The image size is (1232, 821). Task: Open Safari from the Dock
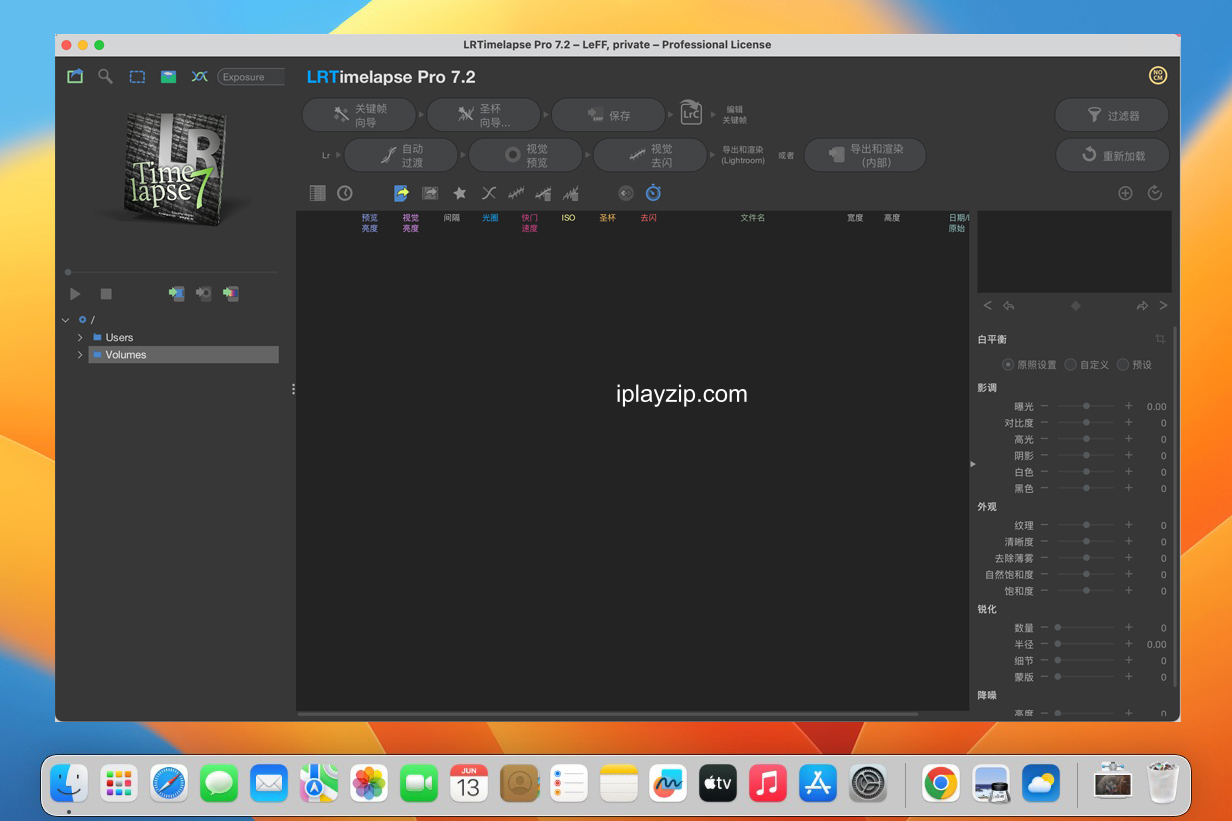coord(169,783)
